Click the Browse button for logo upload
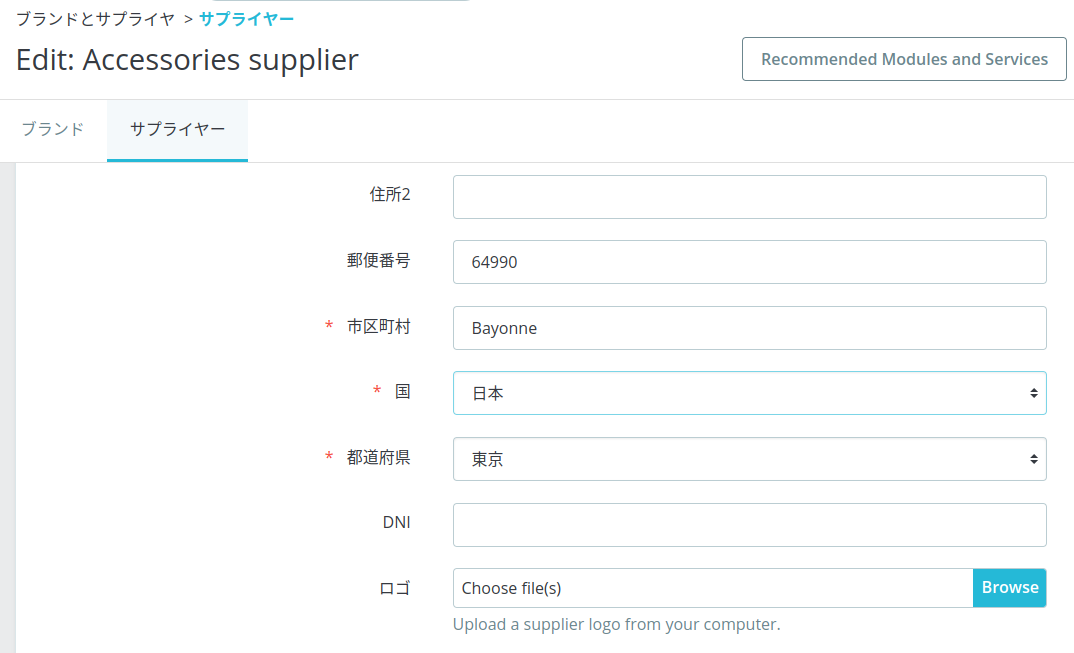Screen dimensions: 1074x653 1010,588
